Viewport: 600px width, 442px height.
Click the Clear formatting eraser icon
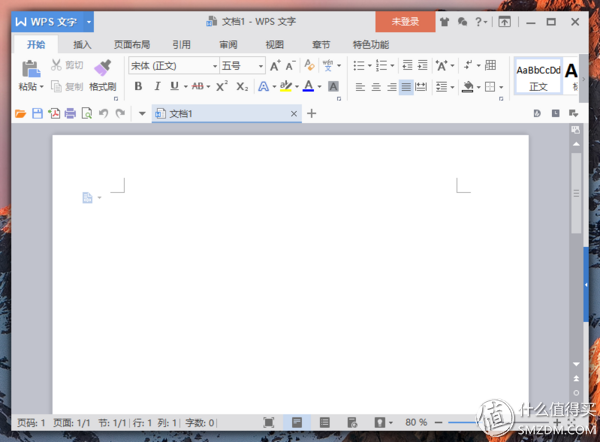click(309, 65)
